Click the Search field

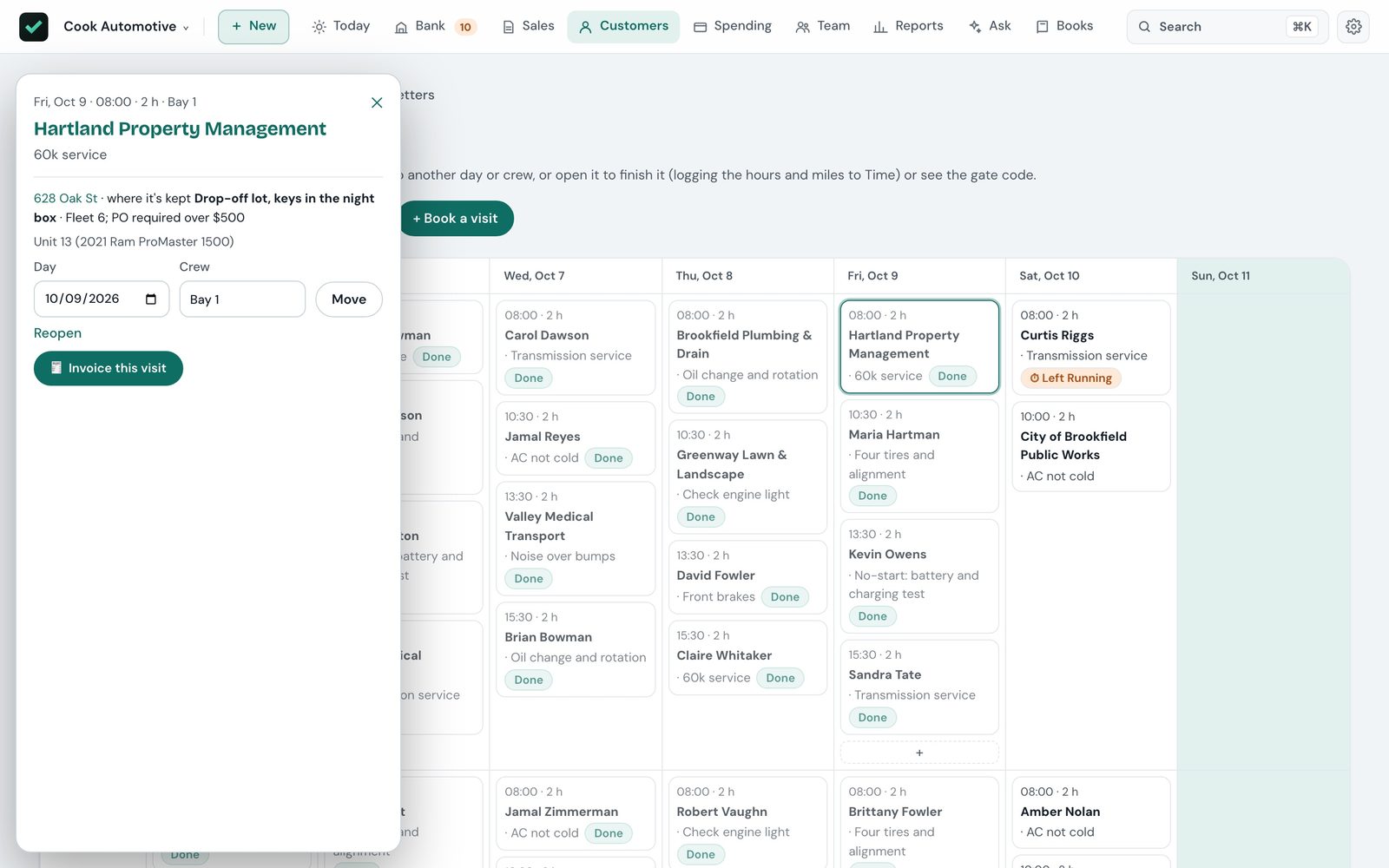[x=1228, y=27]
